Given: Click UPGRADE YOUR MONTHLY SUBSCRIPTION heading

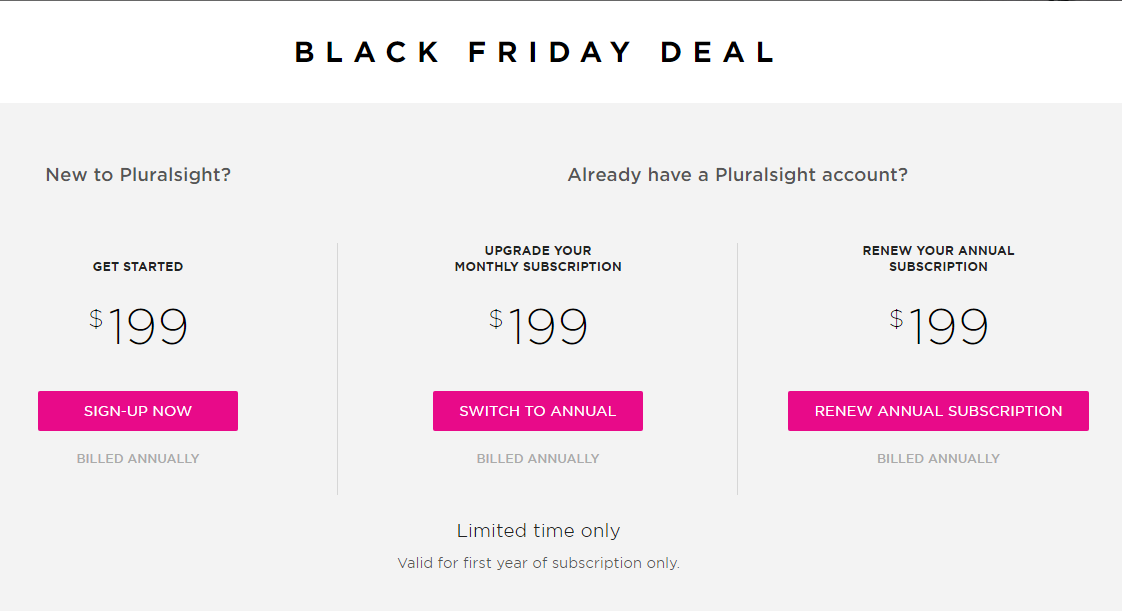Looking at the screenshot, I should 538,258.
